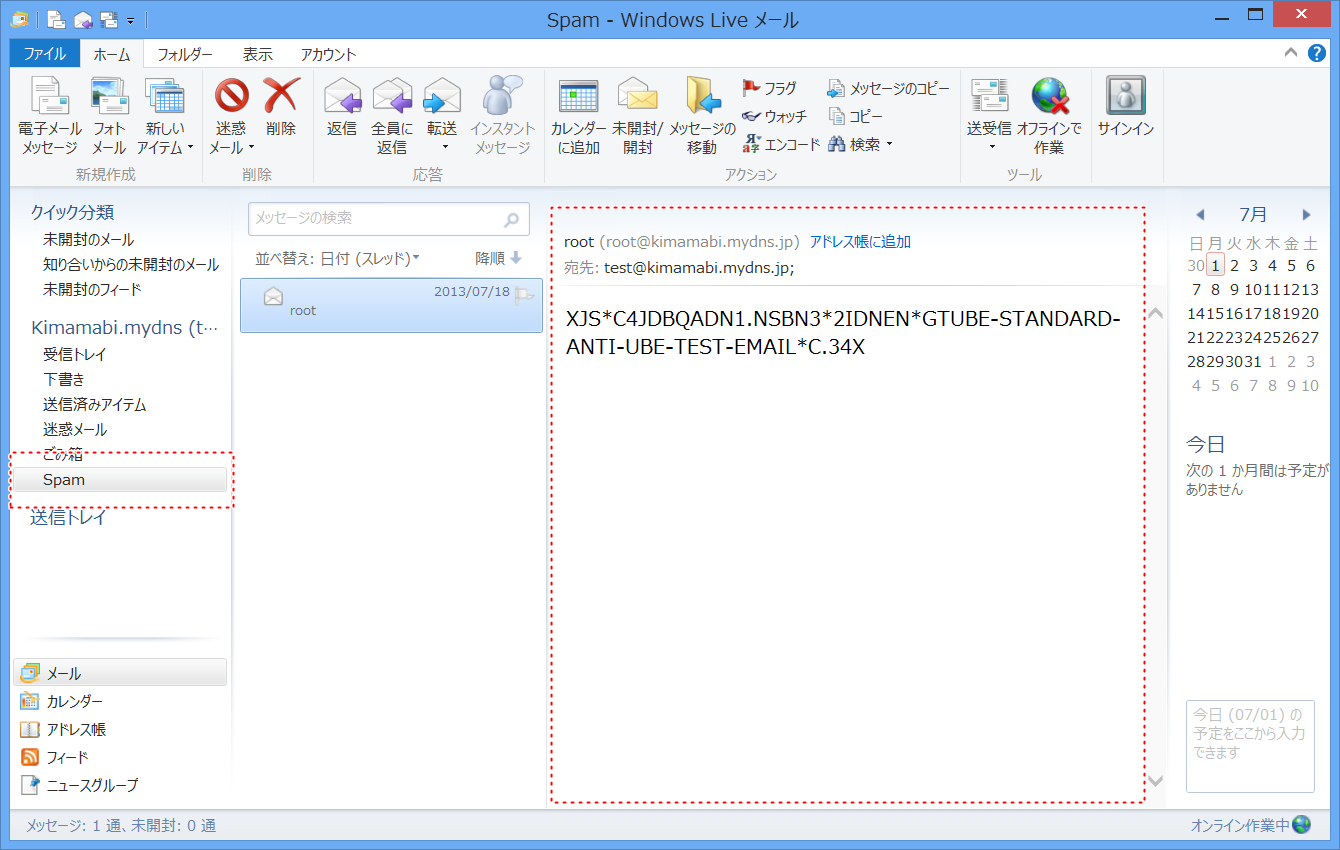
Task: Show 未開封のメール quick view
Action: click(88, 240)
